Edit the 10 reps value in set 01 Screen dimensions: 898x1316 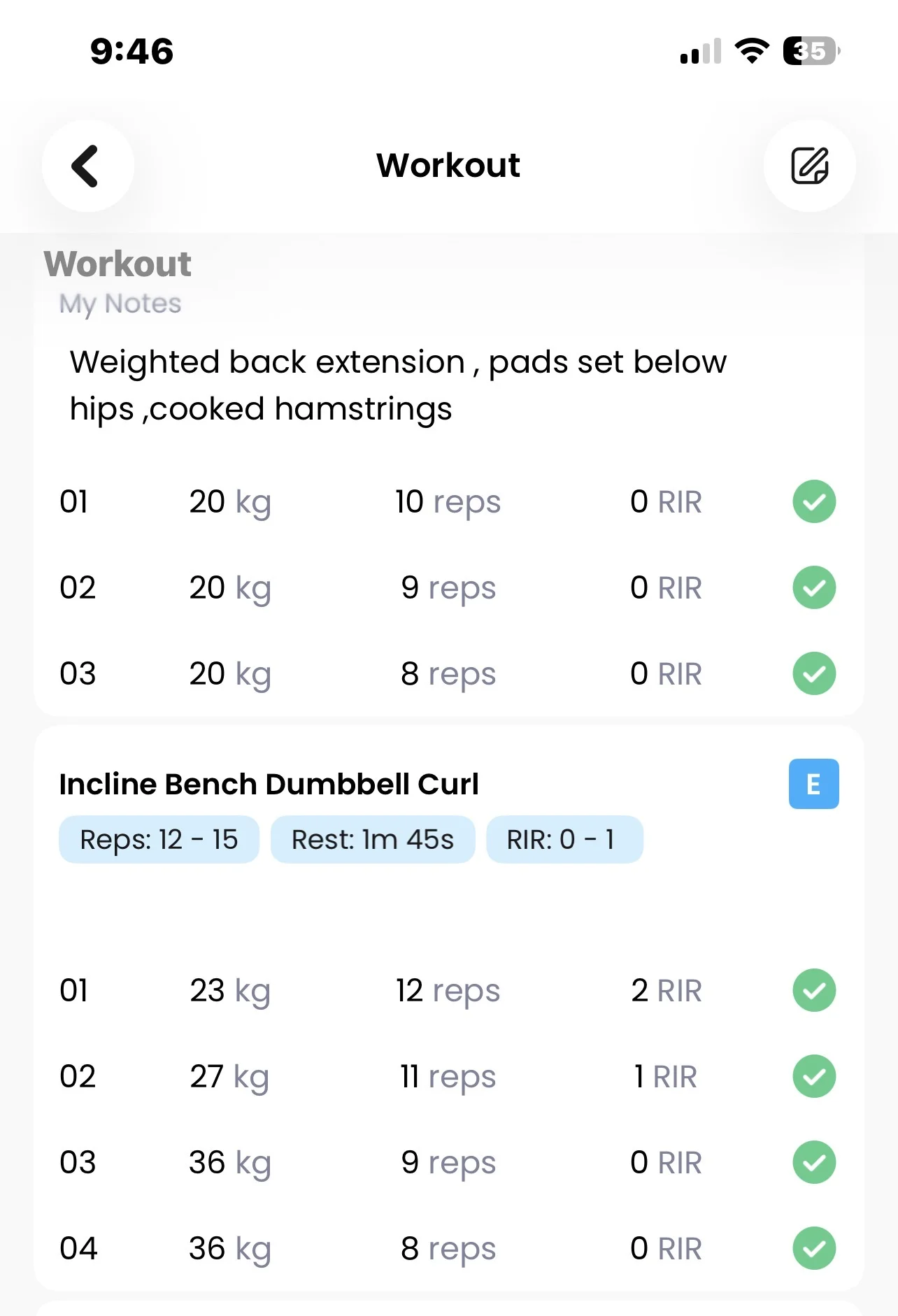click(x=448, y=502)
